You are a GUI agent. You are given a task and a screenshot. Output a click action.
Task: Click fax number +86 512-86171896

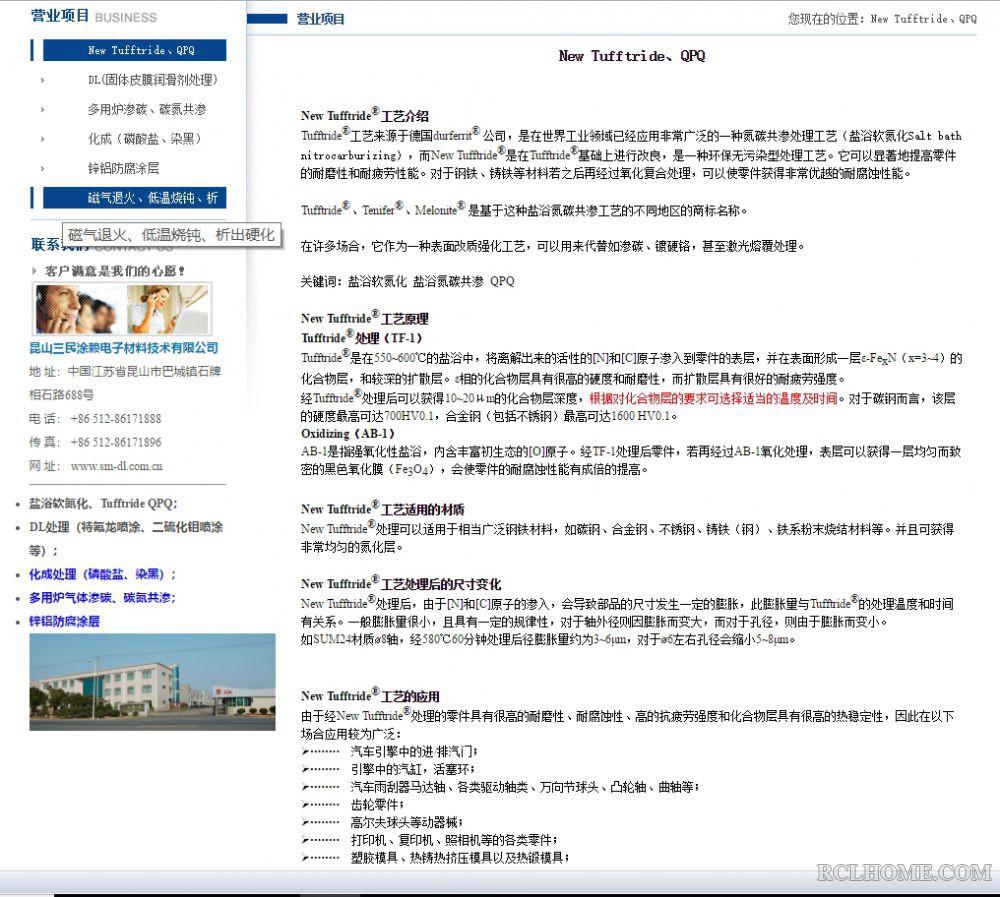[115, 443]
